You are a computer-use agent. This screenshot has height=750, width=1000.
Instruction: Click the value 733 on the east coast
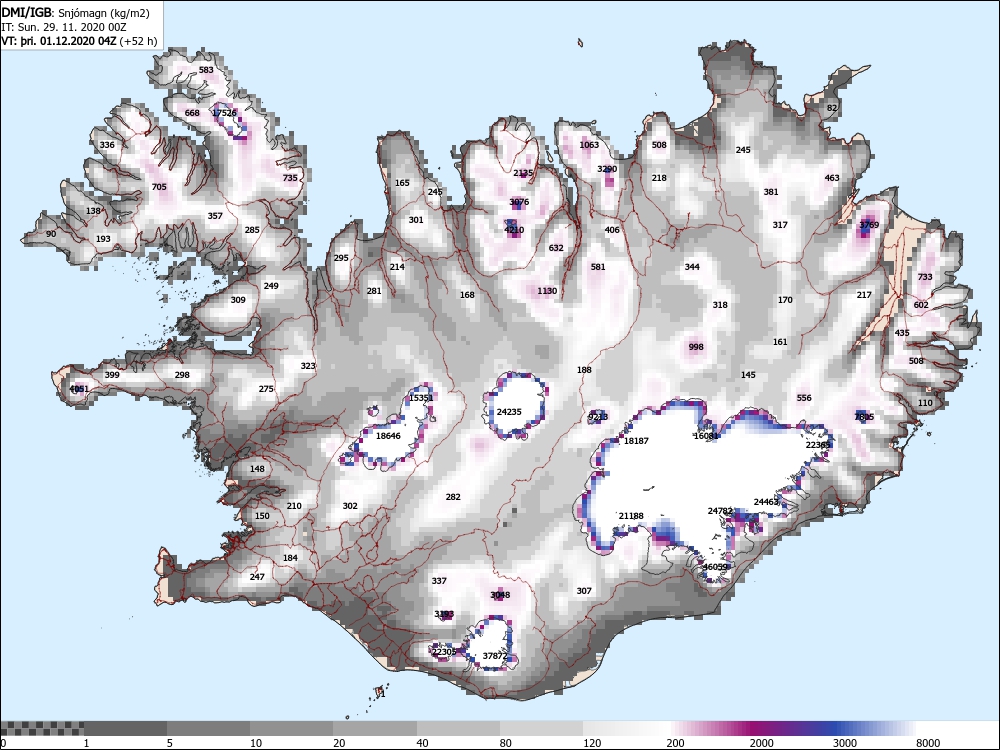click(x=925, y=277)
